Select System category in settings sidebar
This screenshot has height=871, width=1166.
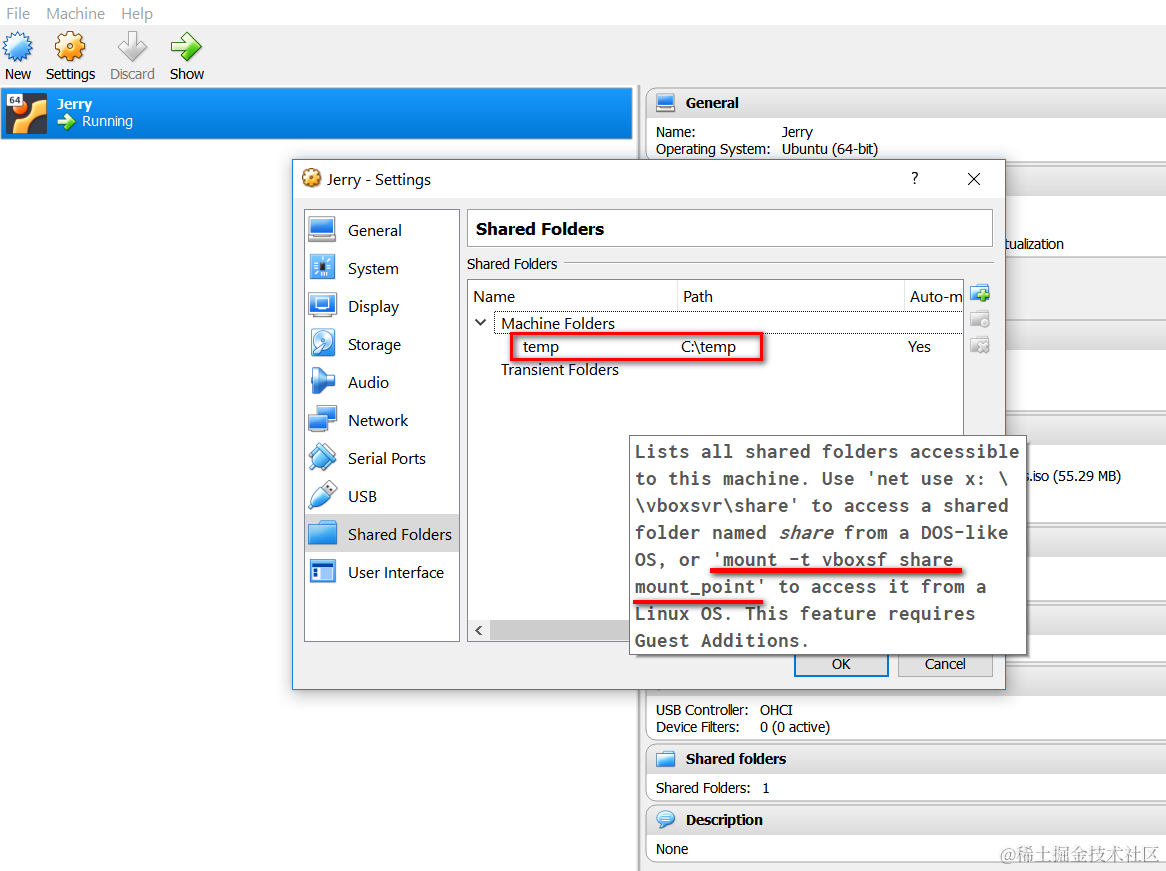382,269
